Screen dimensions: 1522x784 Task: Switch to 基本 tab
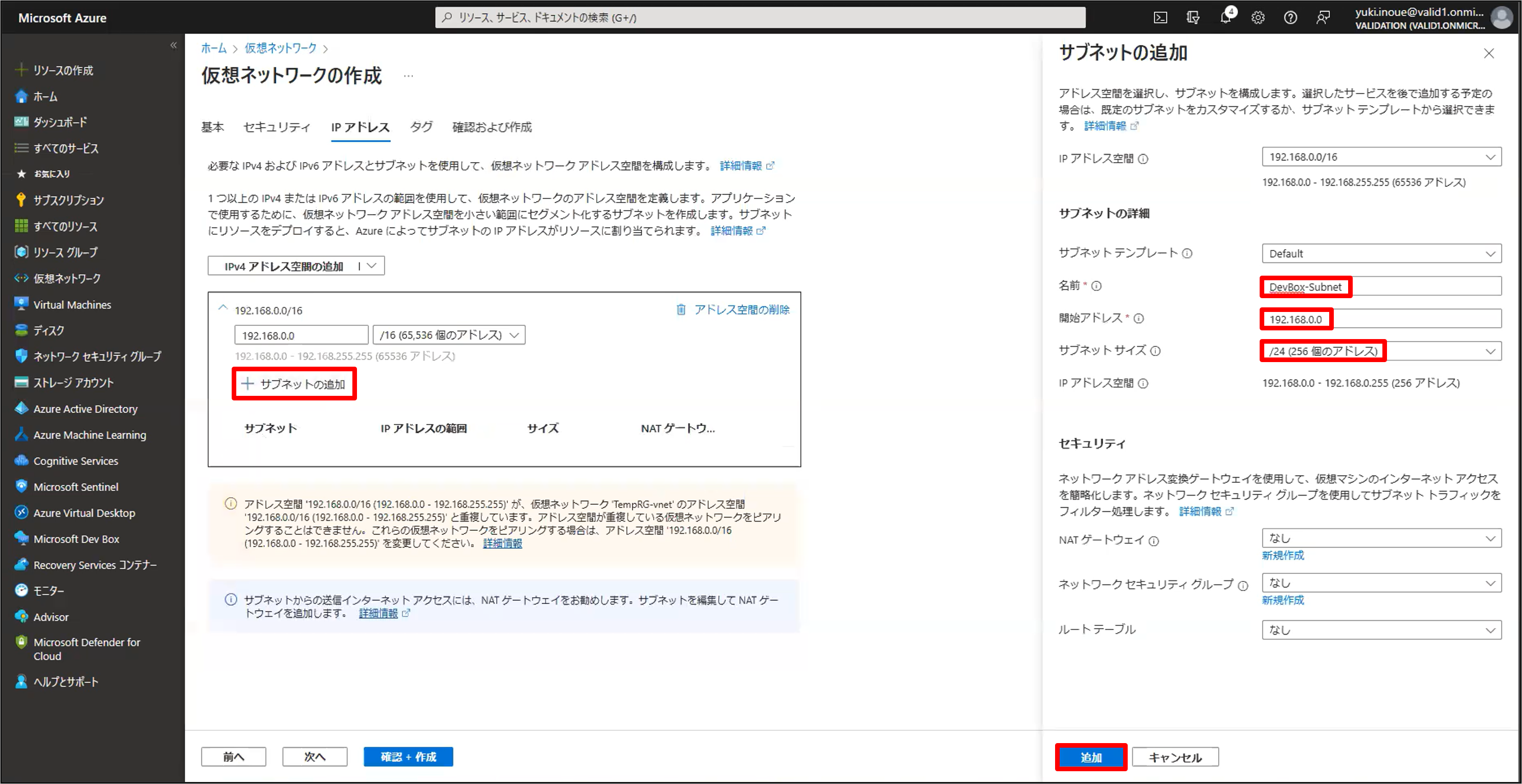click(213, 126)
